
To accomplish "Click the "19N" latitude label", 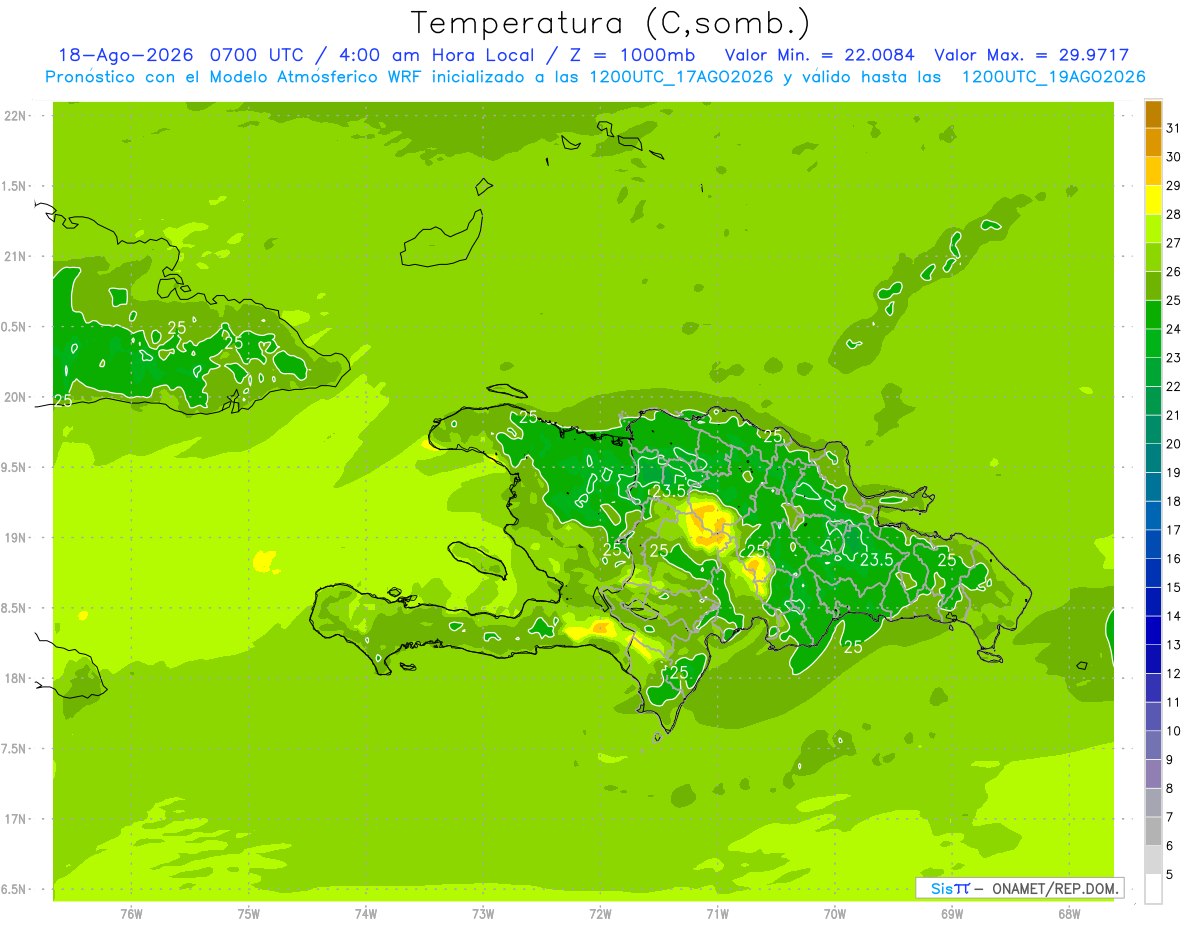I will click(x=15, y=538).
